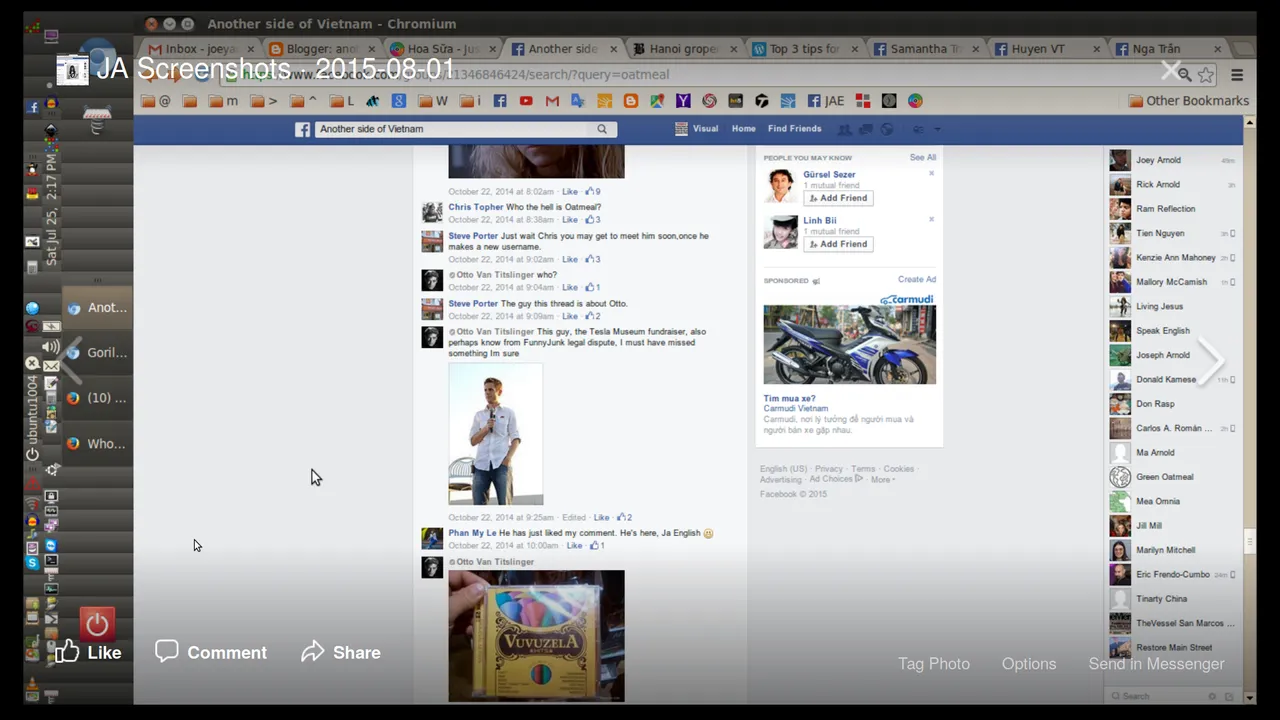This screenshot has width=1280, height=720.
Task: Click the chat sidebar Search field
Action: pyautogui.click(x=1155, y=696)
